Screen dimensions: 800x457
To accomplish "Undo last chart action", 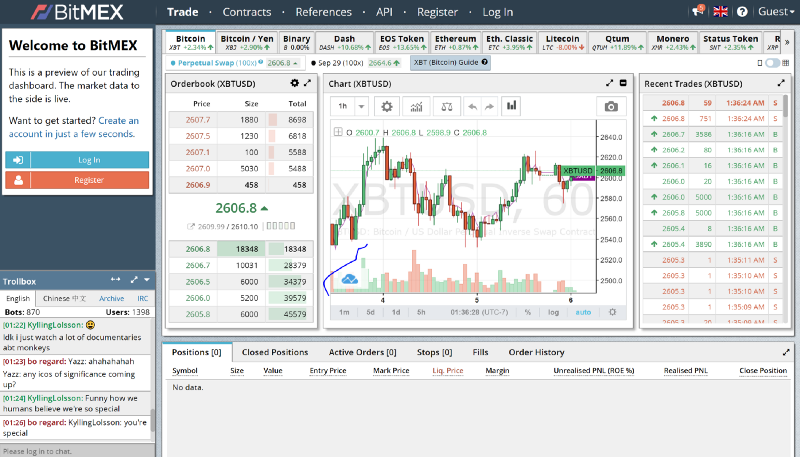I will (472, 106).
